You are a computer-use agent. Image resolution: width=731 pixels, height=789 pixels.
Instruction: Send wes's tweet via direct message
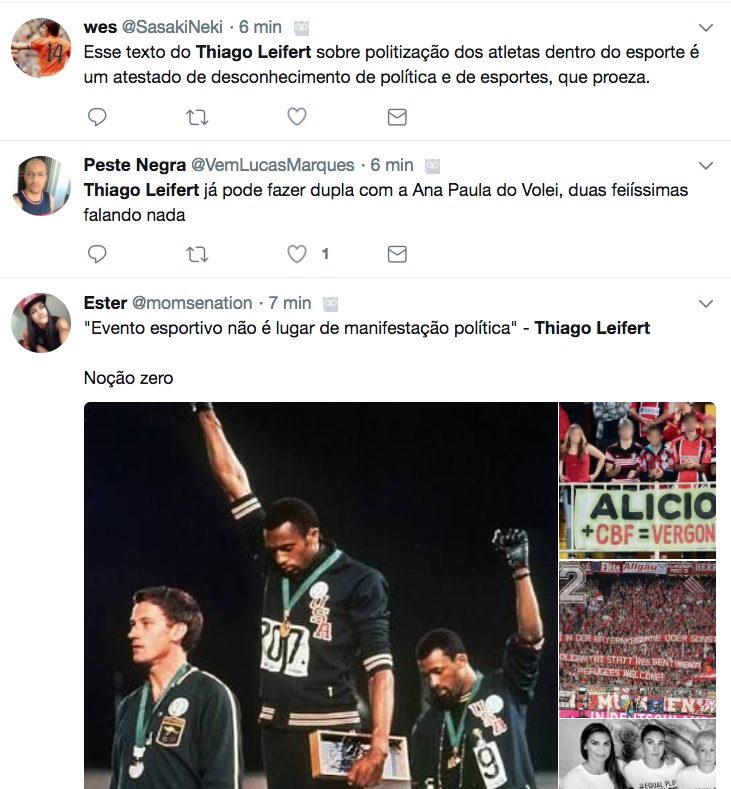click(x=397, y=117)
